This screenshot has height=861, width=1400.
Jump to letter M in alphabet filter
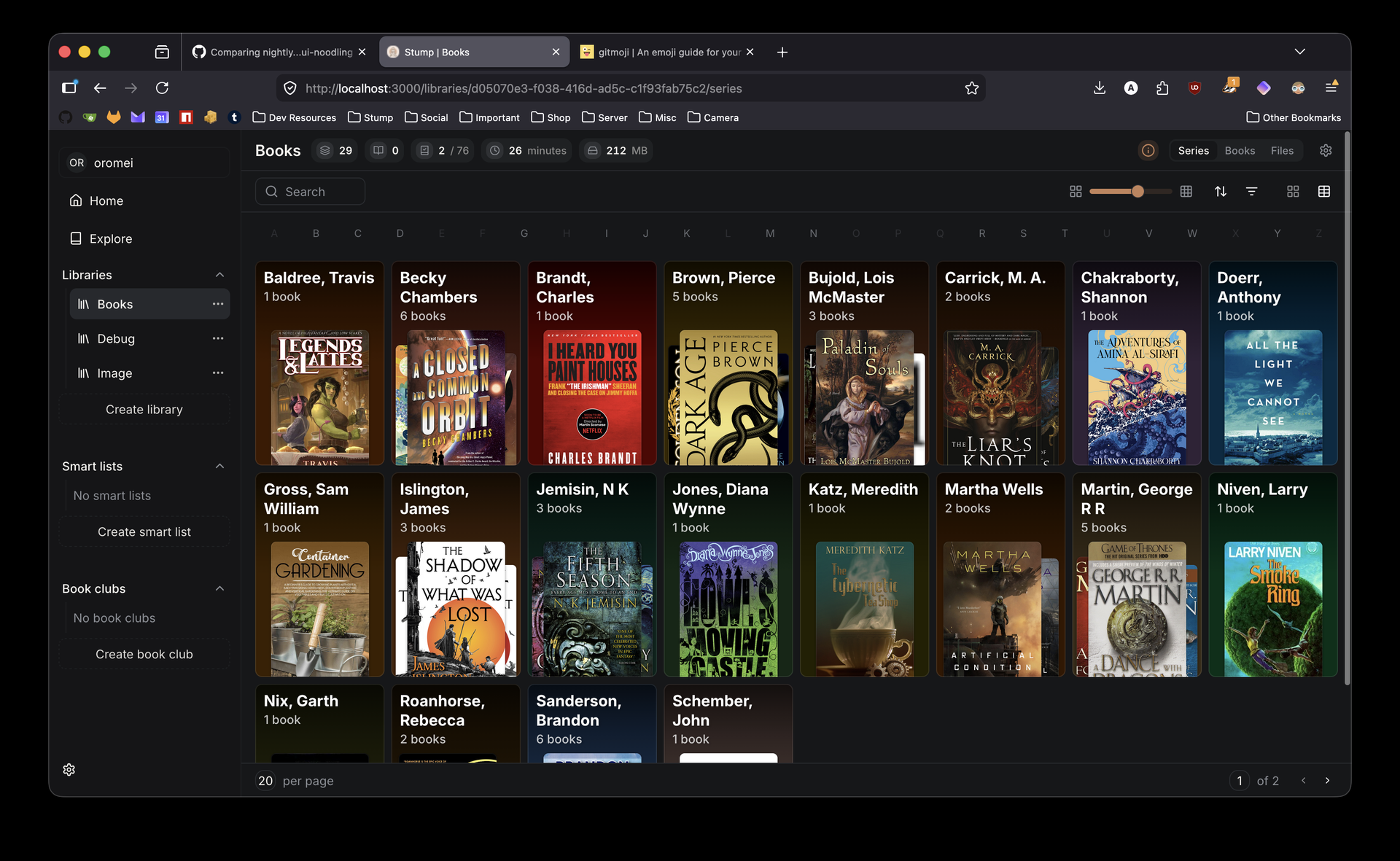[x=770, y=233]
